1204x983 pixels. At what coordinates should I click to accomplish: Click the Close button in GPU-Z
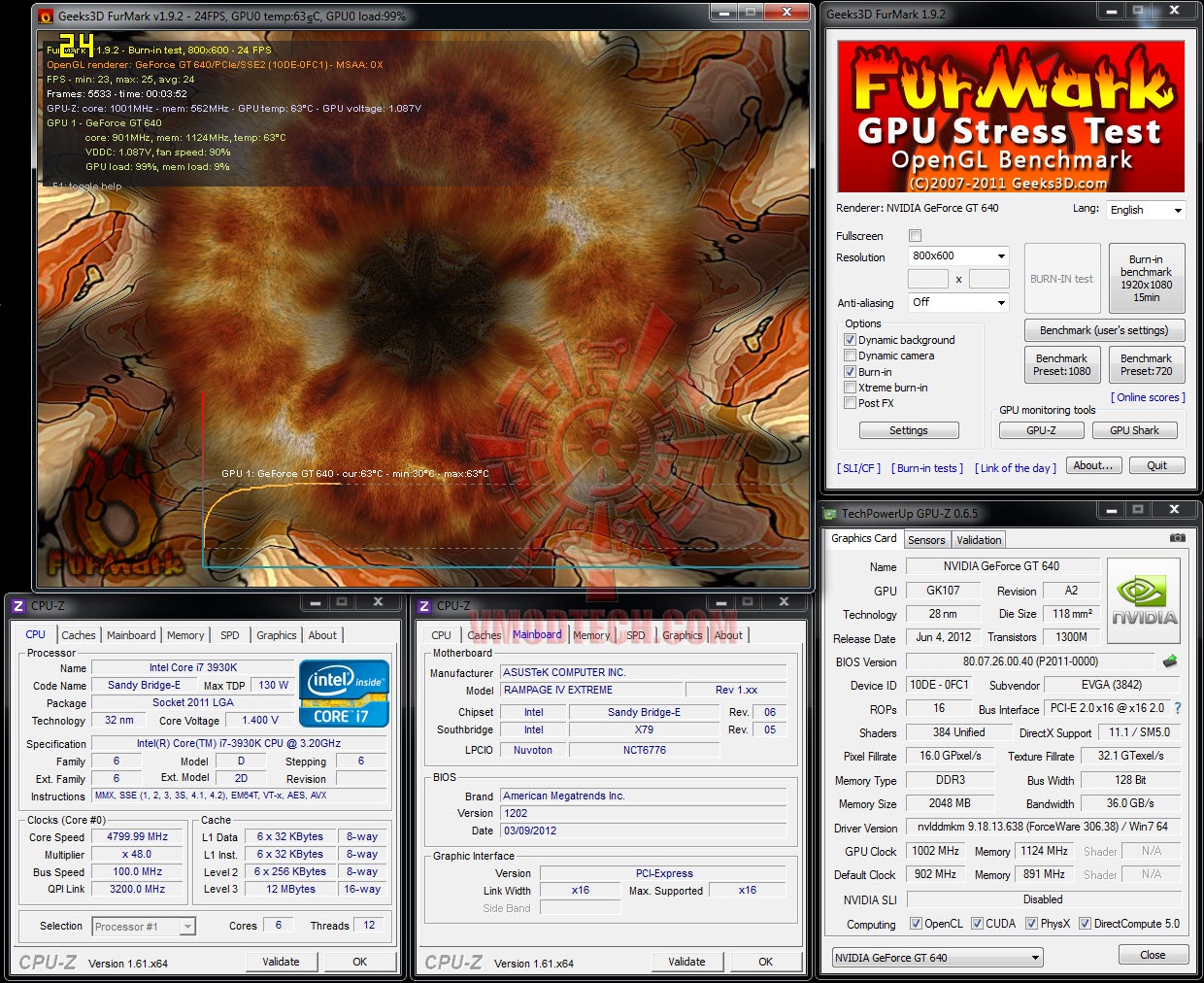(x=1153, y=955)
